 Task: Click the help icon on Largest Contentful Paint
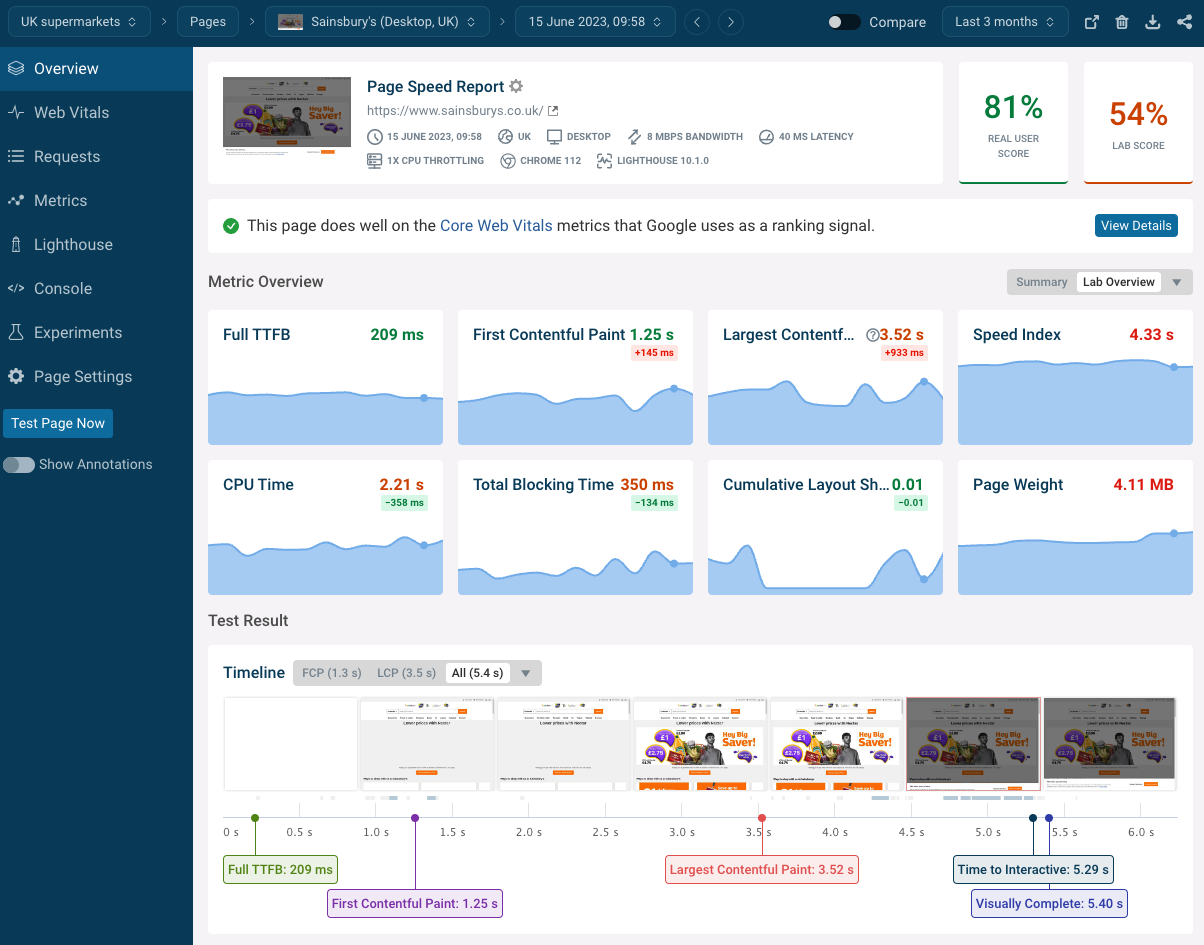pyautogui.click(x=872, y=335)
